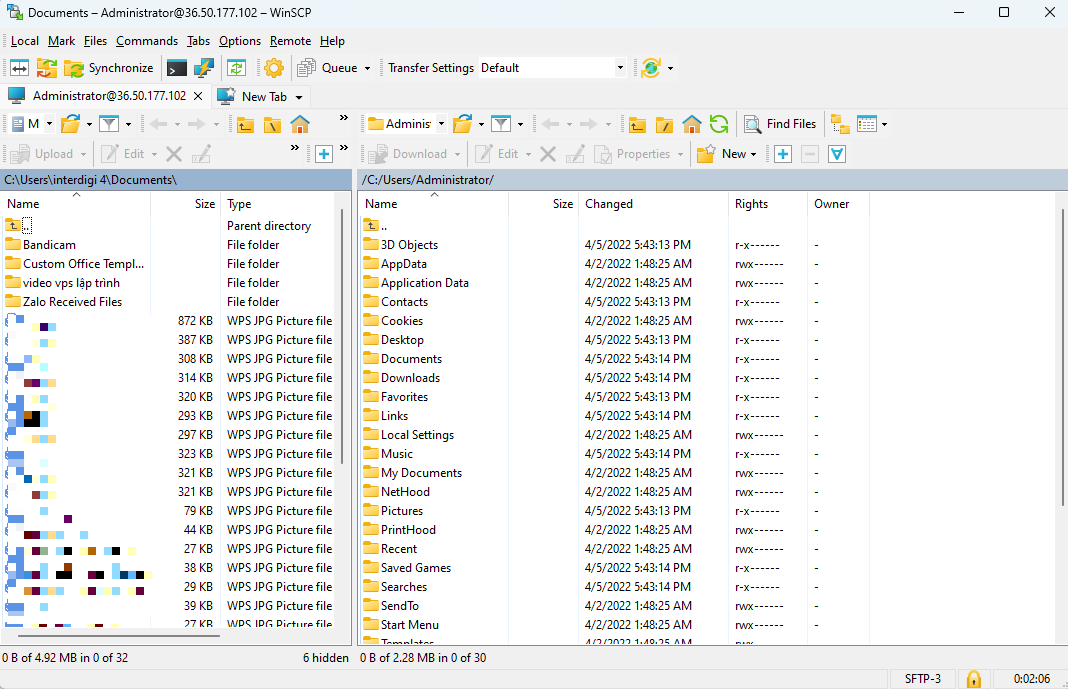Image resolution: width=1068 pixels, height=689 pixels.
Task: Open a New Tab
Action: tap(253, 97)
